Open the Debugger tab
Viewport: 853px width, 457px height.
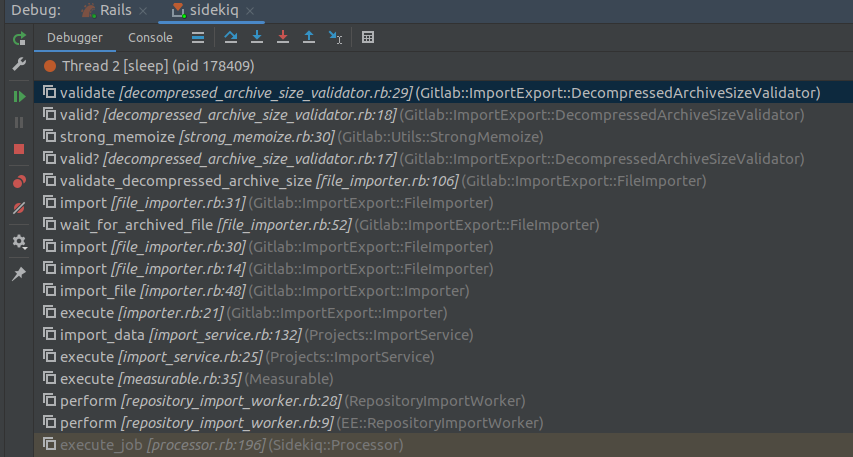click(75, 38)
